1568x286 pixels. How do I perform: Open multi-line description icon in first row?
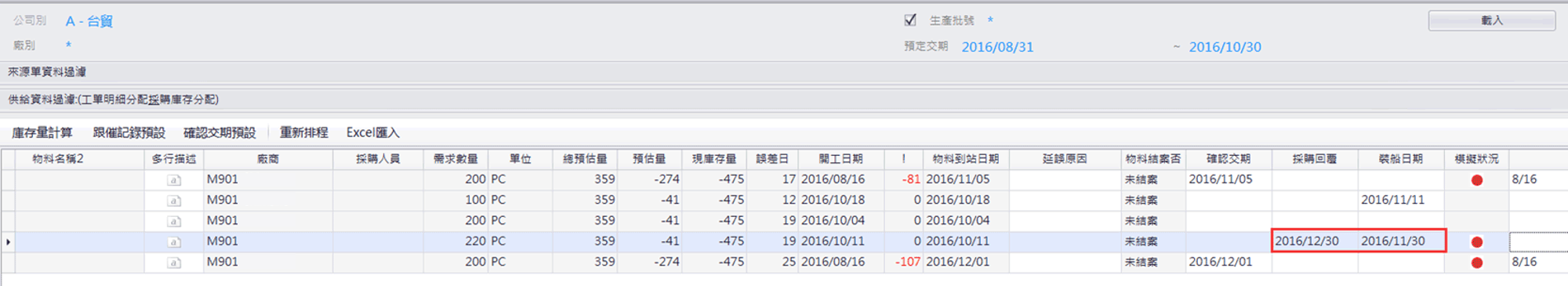174,180
